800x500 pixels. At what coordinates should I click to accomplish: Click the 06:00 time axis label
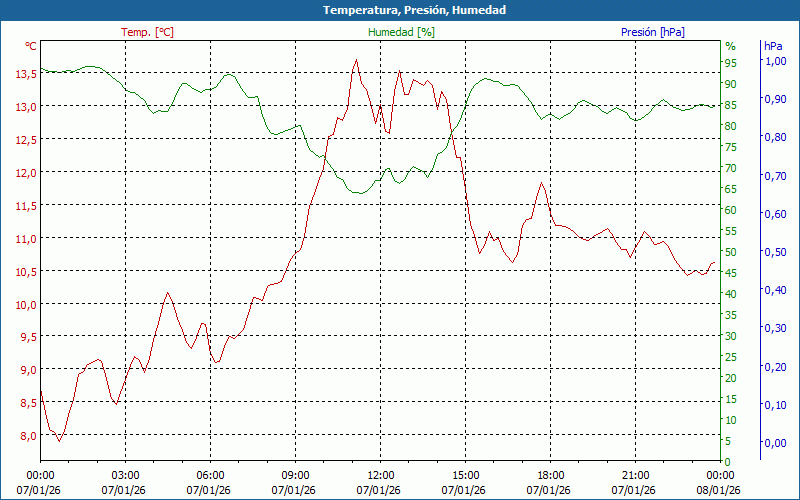coord(210,475)
